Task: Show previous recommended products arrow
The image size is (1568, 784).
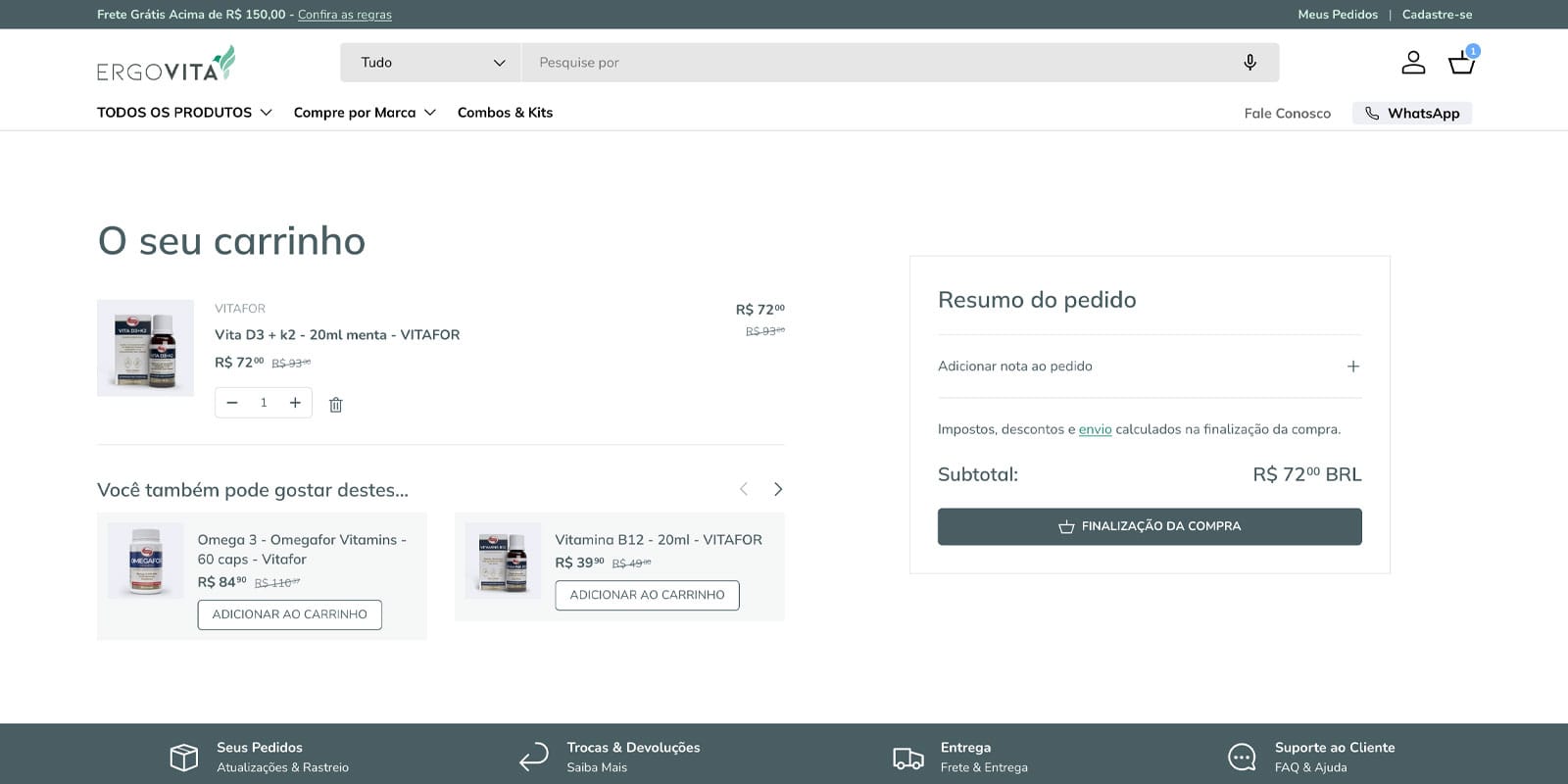Action: click(744, 489)
